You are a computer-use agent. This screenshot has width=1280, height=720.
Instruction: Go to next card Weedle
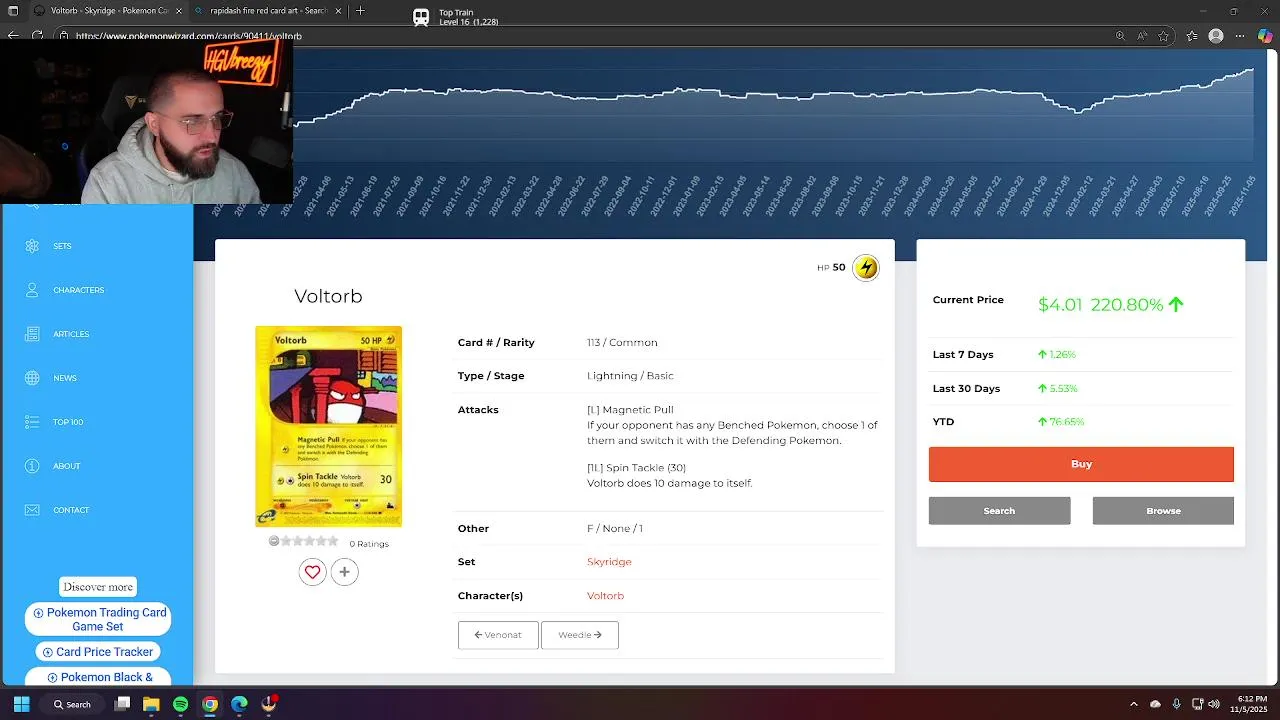pos(580,635)
